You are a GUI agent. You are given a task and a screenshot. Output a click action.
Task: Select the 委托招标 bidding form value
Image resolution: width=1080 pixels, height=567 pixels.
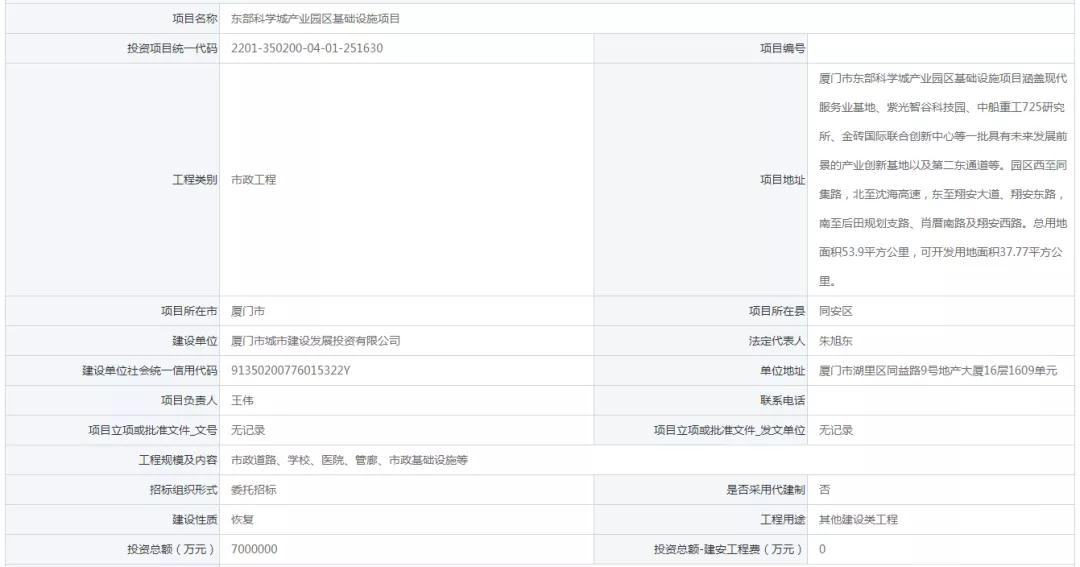click(253, 490)
